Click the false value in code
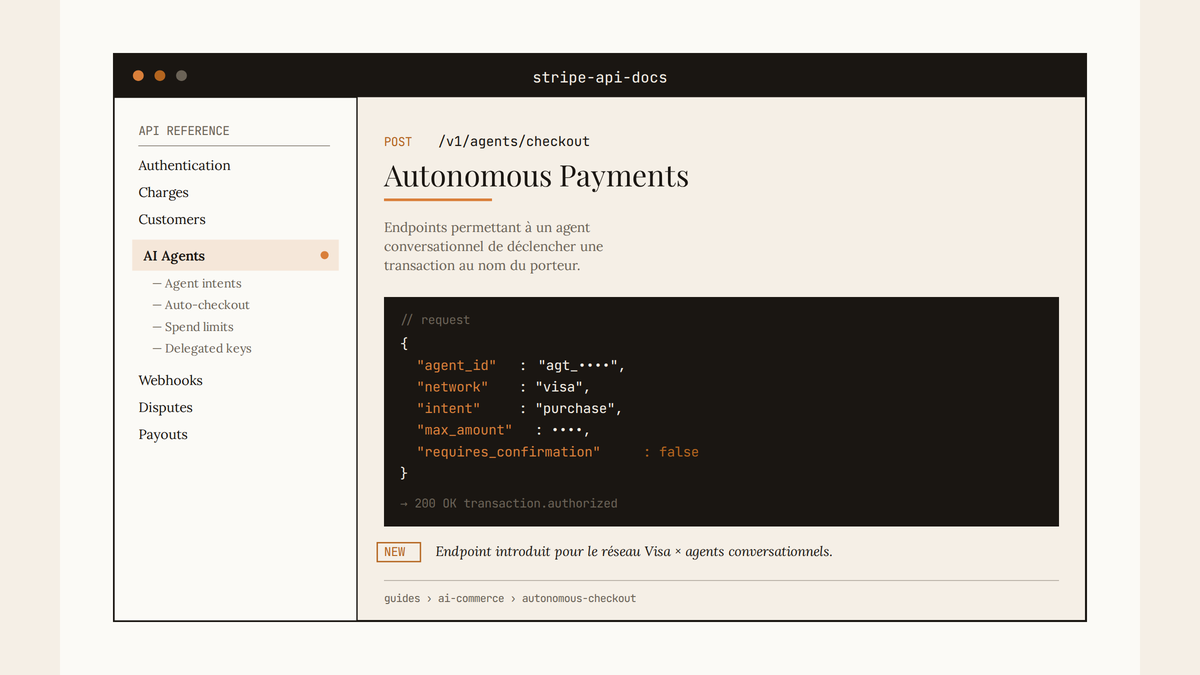1200x675 pixels. 679,452
